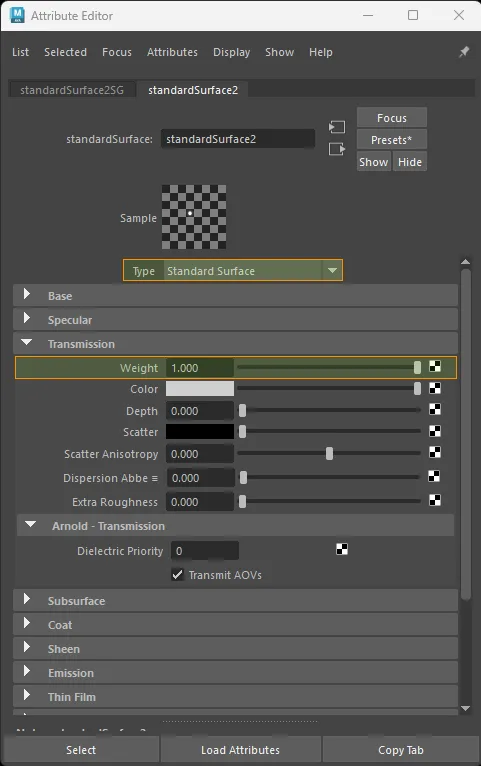Click the Transmission Scatter black color swatch

(x=200, y=431)
